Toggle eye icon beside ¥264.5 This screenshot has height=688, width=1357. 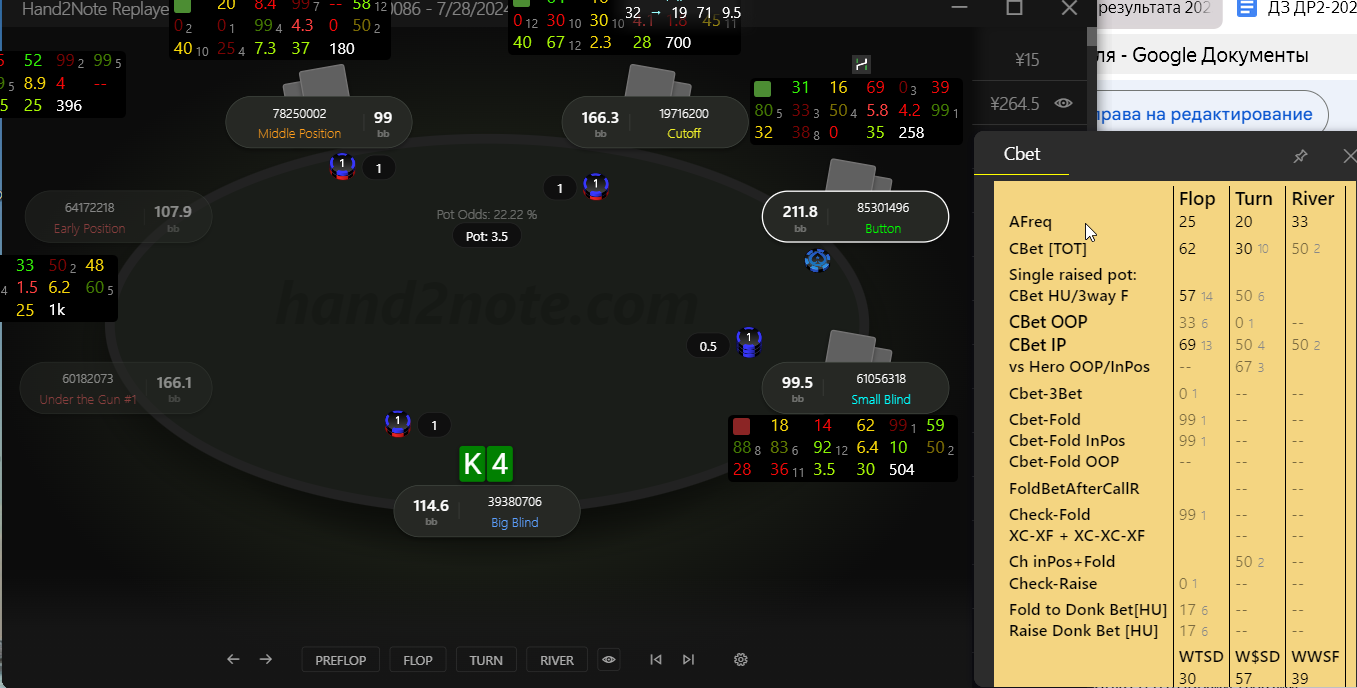(1064, 103)
